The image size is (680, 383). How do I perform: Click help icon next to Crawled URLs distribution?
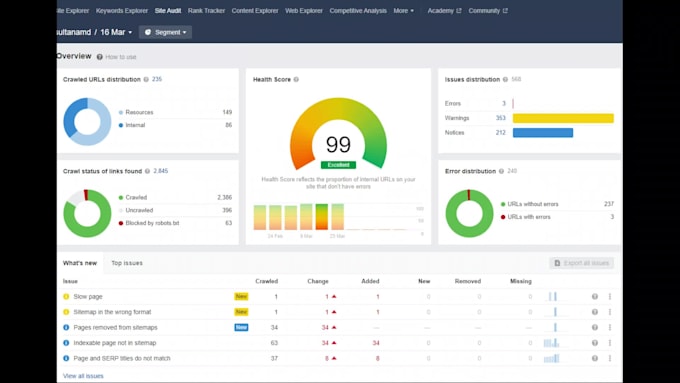click(x=146, y=79)
